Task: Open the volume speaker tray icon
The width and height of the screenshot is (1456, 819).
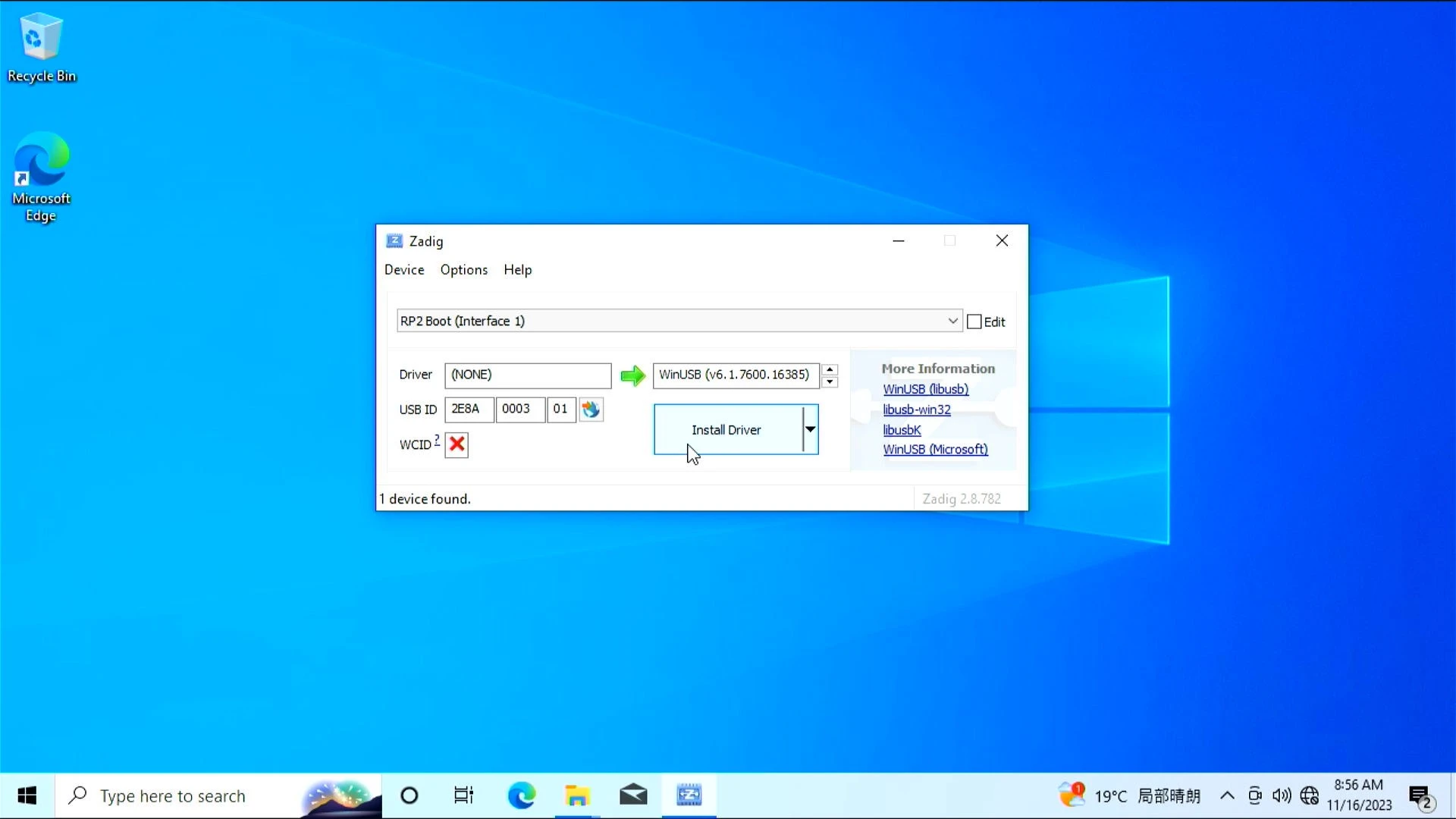Action: click(x=1282, y=795)
